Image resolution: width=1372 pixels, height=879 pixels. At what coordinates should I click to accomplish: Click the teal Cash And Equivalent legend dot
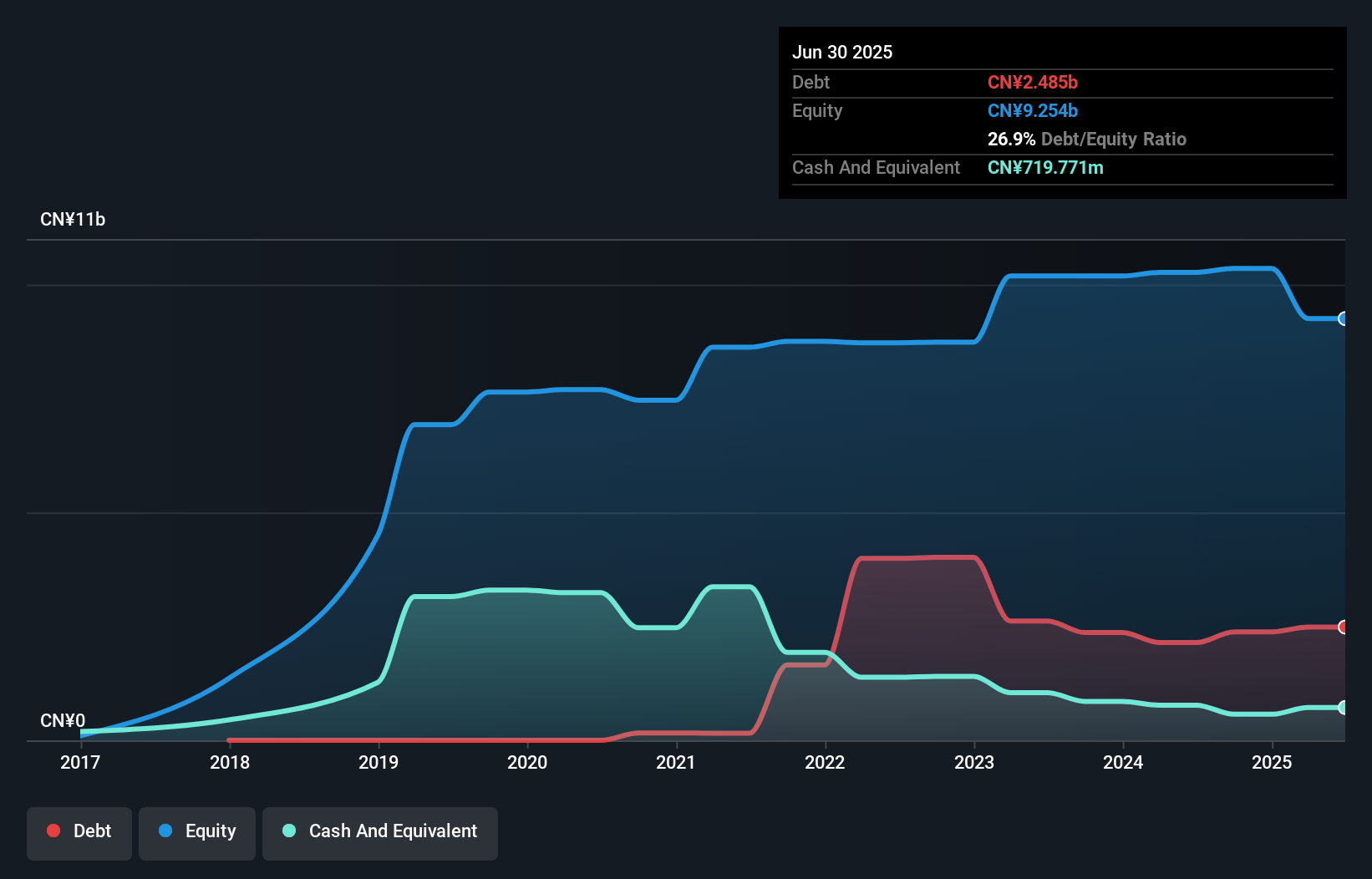click(288, 831)
